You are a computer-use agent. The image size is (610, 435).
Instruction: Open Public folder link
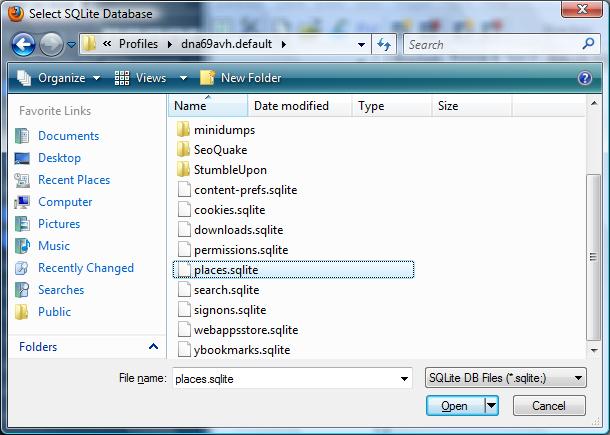click(x=54, y=312)
